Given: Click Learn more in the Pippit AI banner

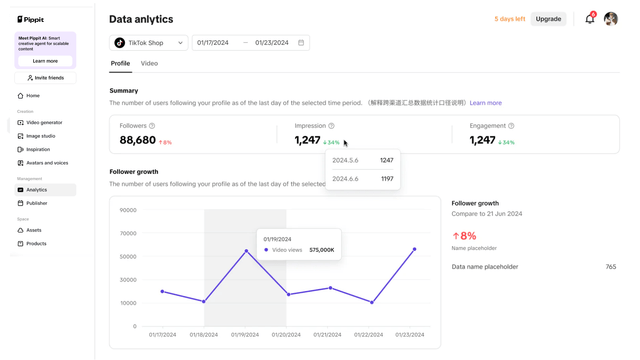Looking at the screenshot, I should point(45,61).
